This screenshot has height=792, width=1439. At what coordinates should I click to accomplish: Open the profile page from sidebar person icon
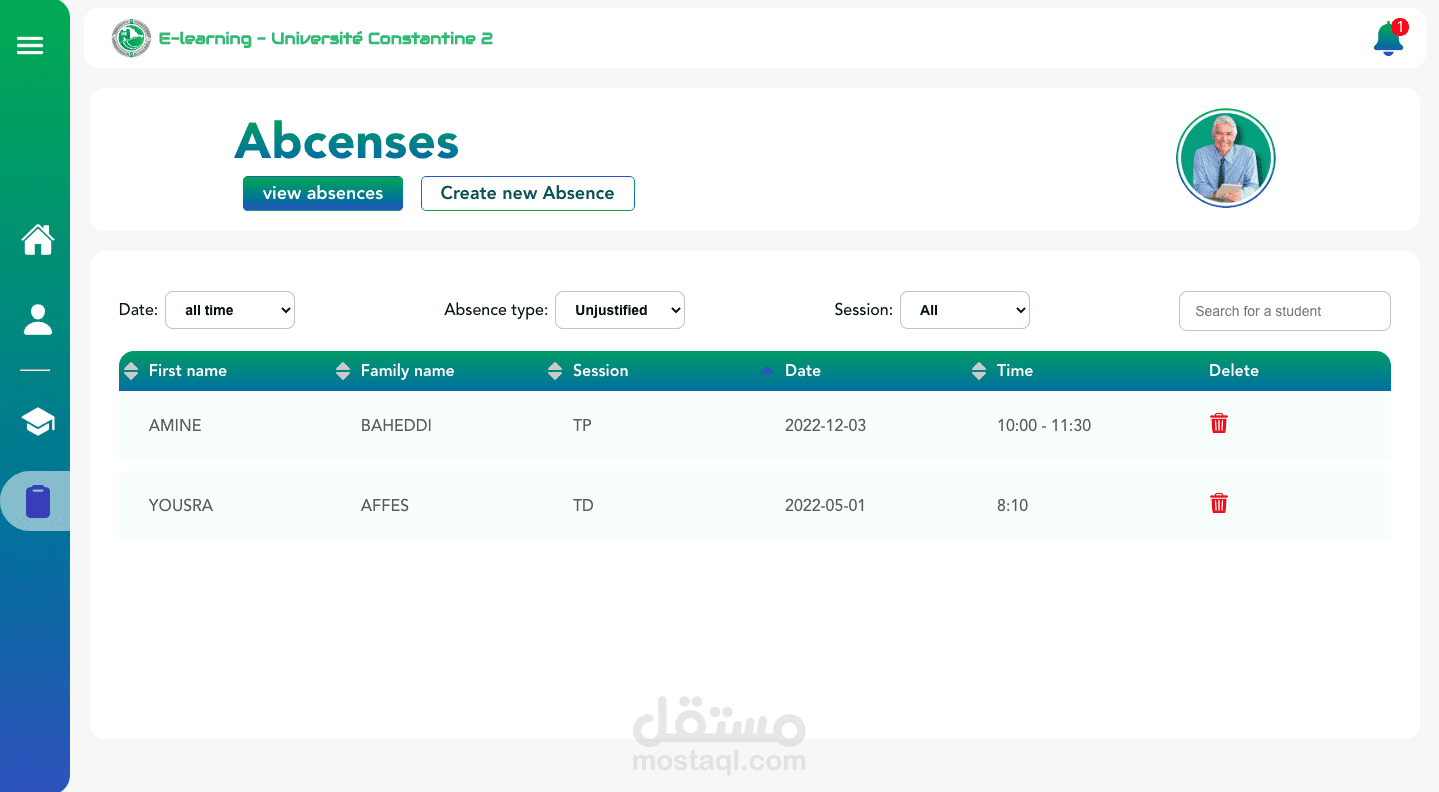[x=38, y=320]
